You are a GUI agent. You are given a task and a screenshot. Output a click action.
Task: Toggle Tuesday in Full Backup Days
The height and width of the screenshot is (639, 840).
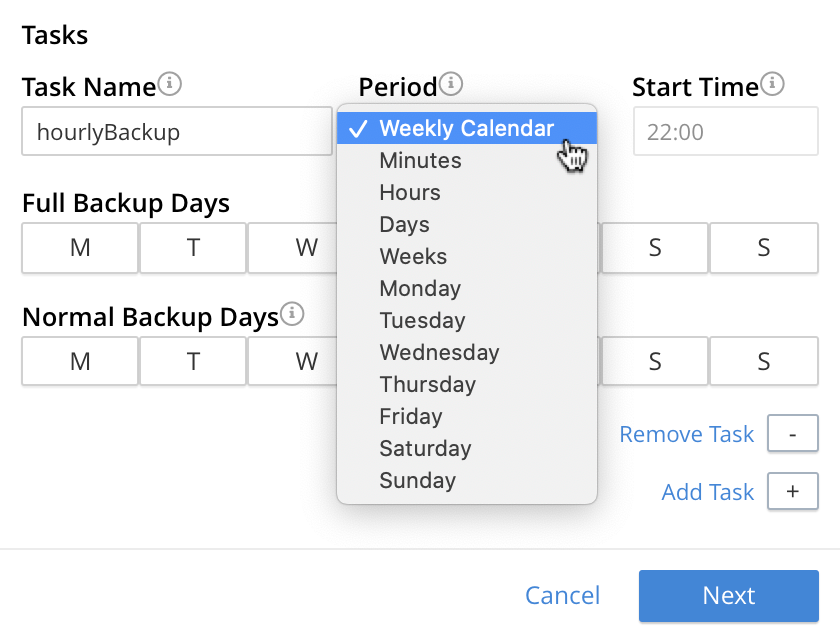click(193, 248)
